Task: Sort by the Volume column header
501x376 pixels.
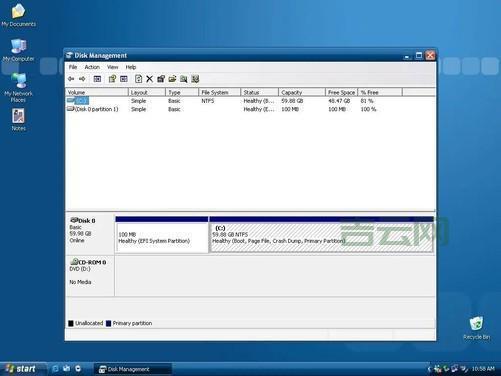Action: click(97, 92)
